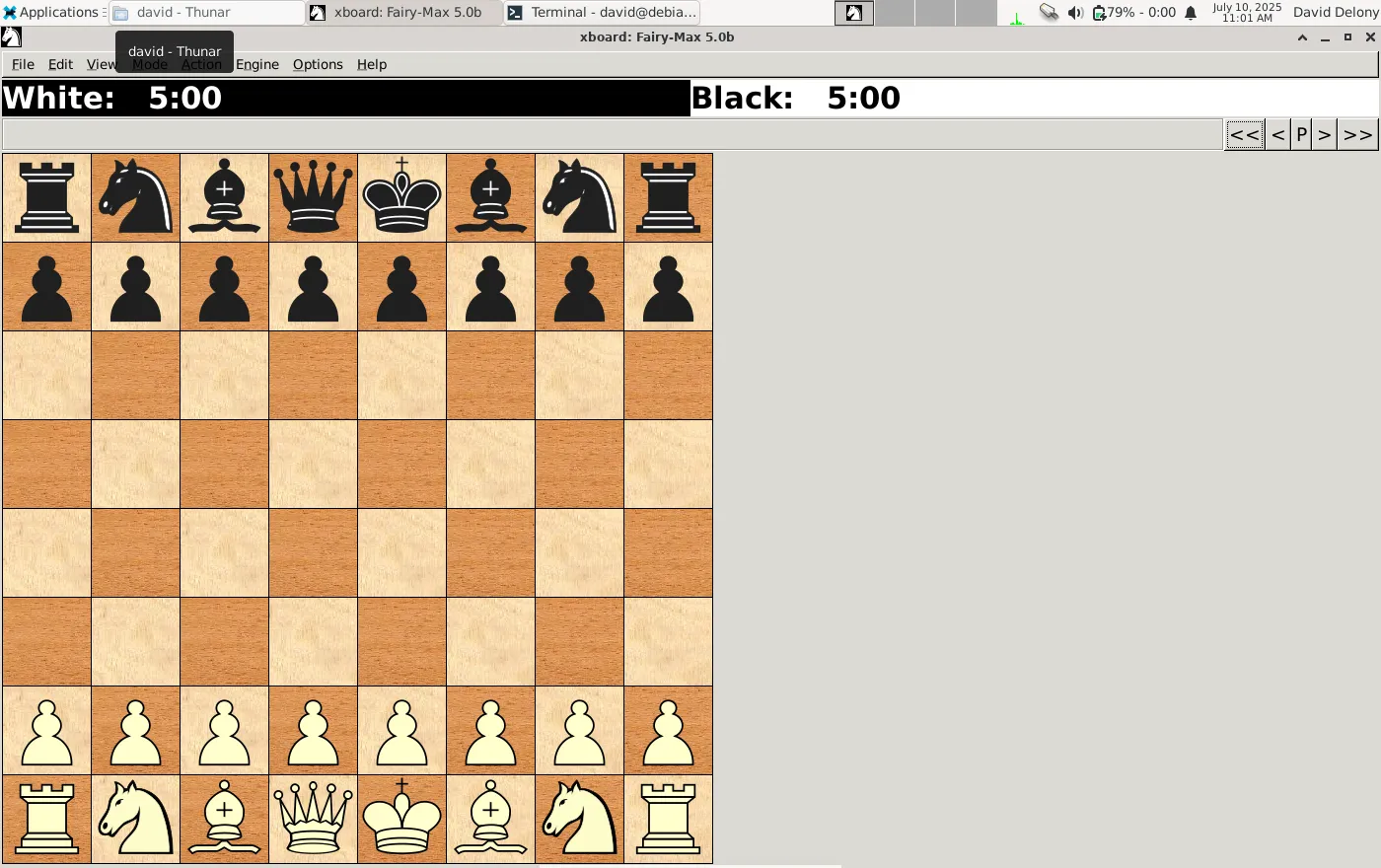Screen dimensions: 1381x868
Task: Click the black queen piece
Action: pyautogui.click(x=313, y=197)
